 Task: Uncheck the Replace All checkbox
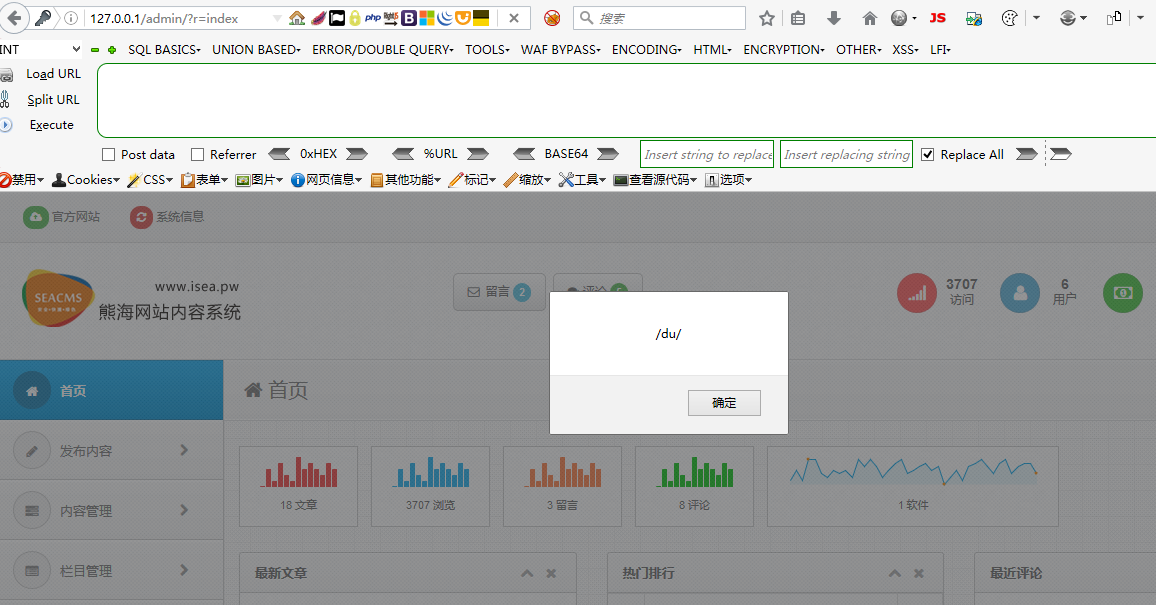[928, 155]
